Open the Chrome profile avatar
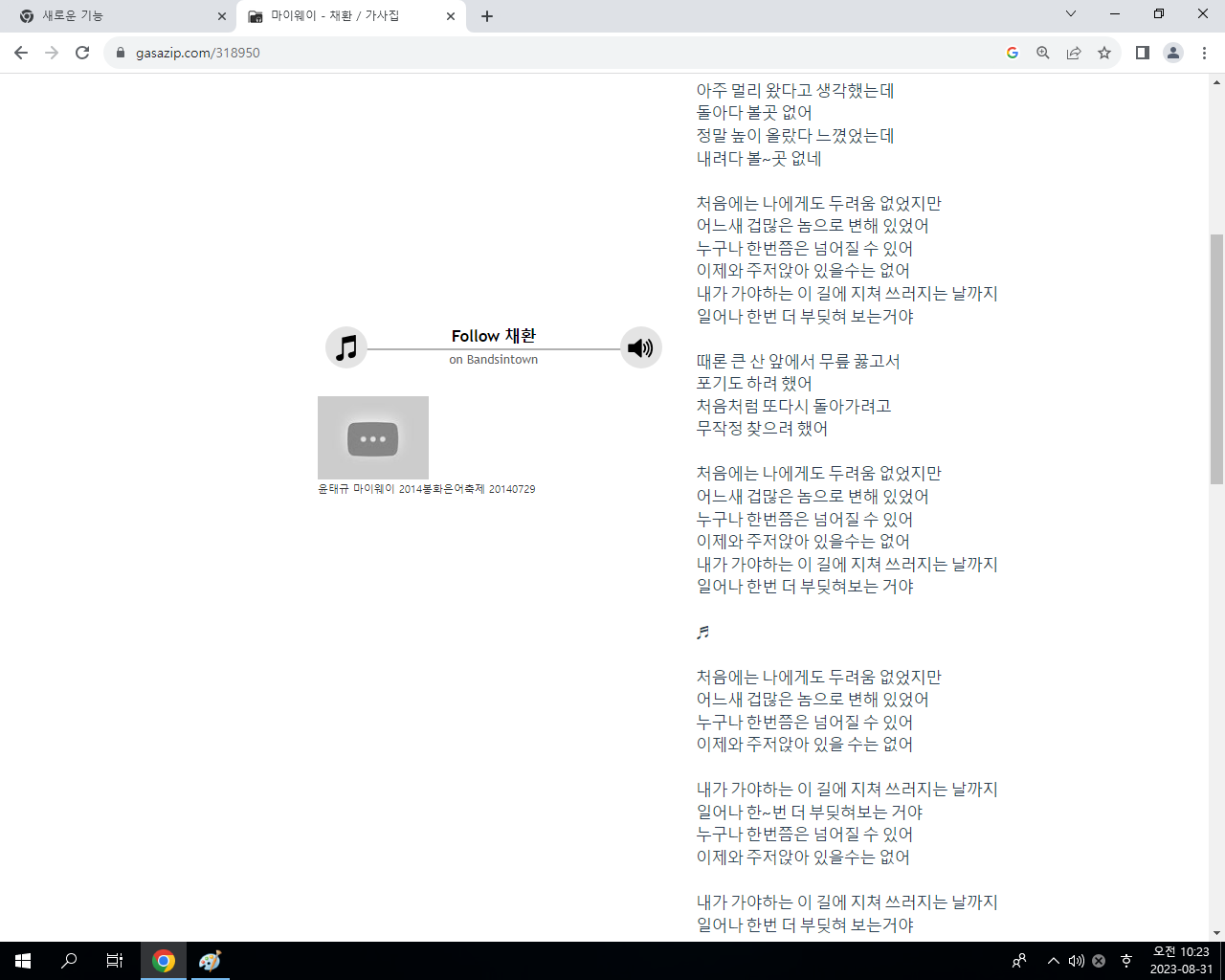1225x980 pixels. 1173,53
